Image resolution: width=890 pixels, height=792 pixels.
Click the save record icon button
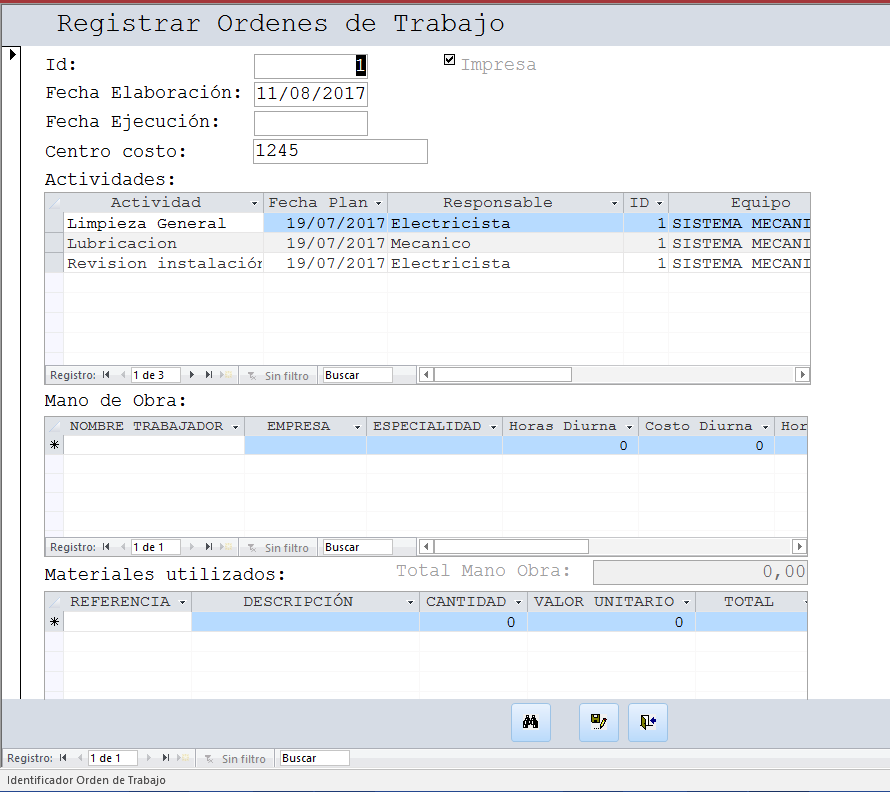(598, 722)
